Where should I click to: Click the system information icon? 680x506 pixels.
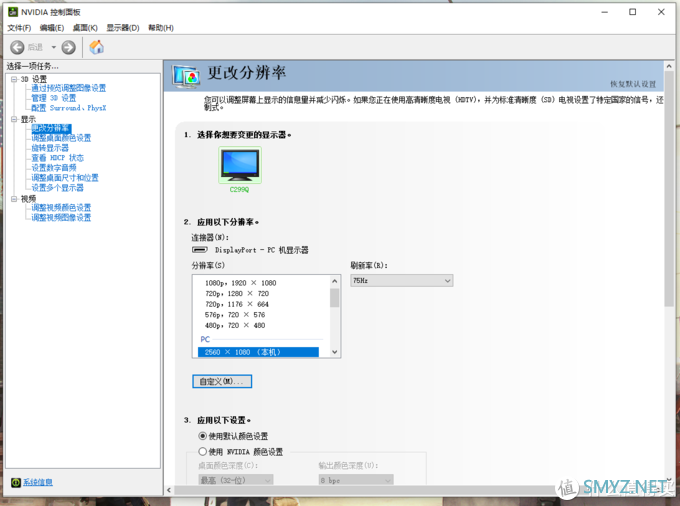point(16,482)
